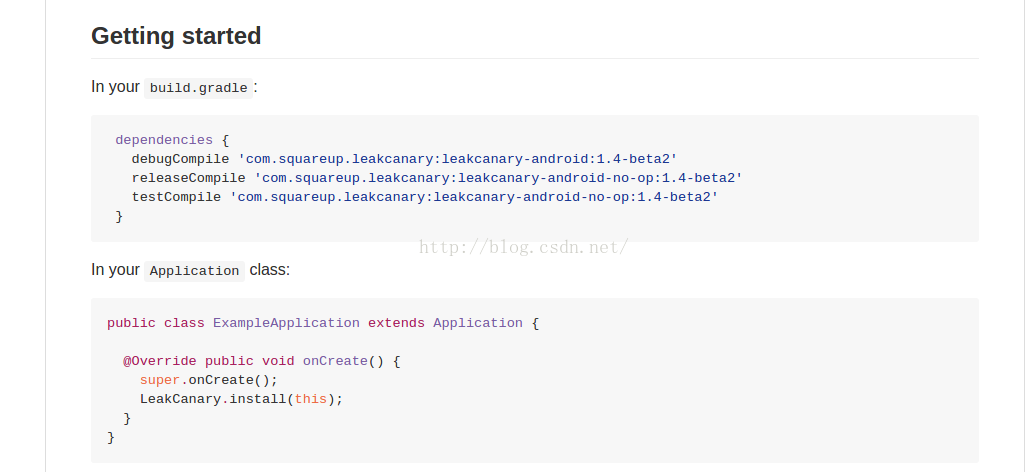The width and height of the screenshot is (1030, 472).
Task: Click the testCompile keyword
Action: click(x=176, y=197)
